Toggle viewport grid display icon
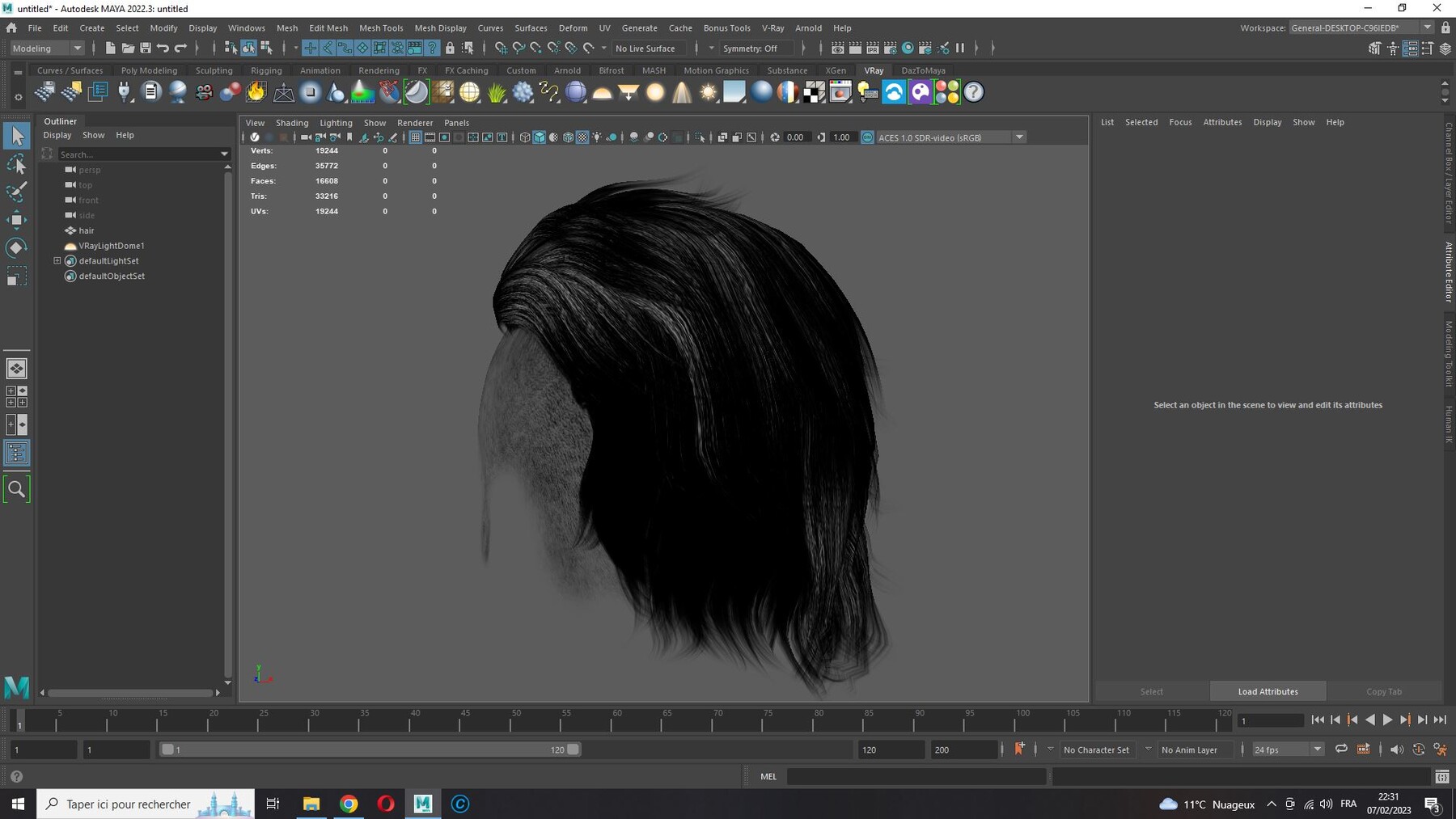Screen dimensions: 1456x819 [x=415, y=137]
